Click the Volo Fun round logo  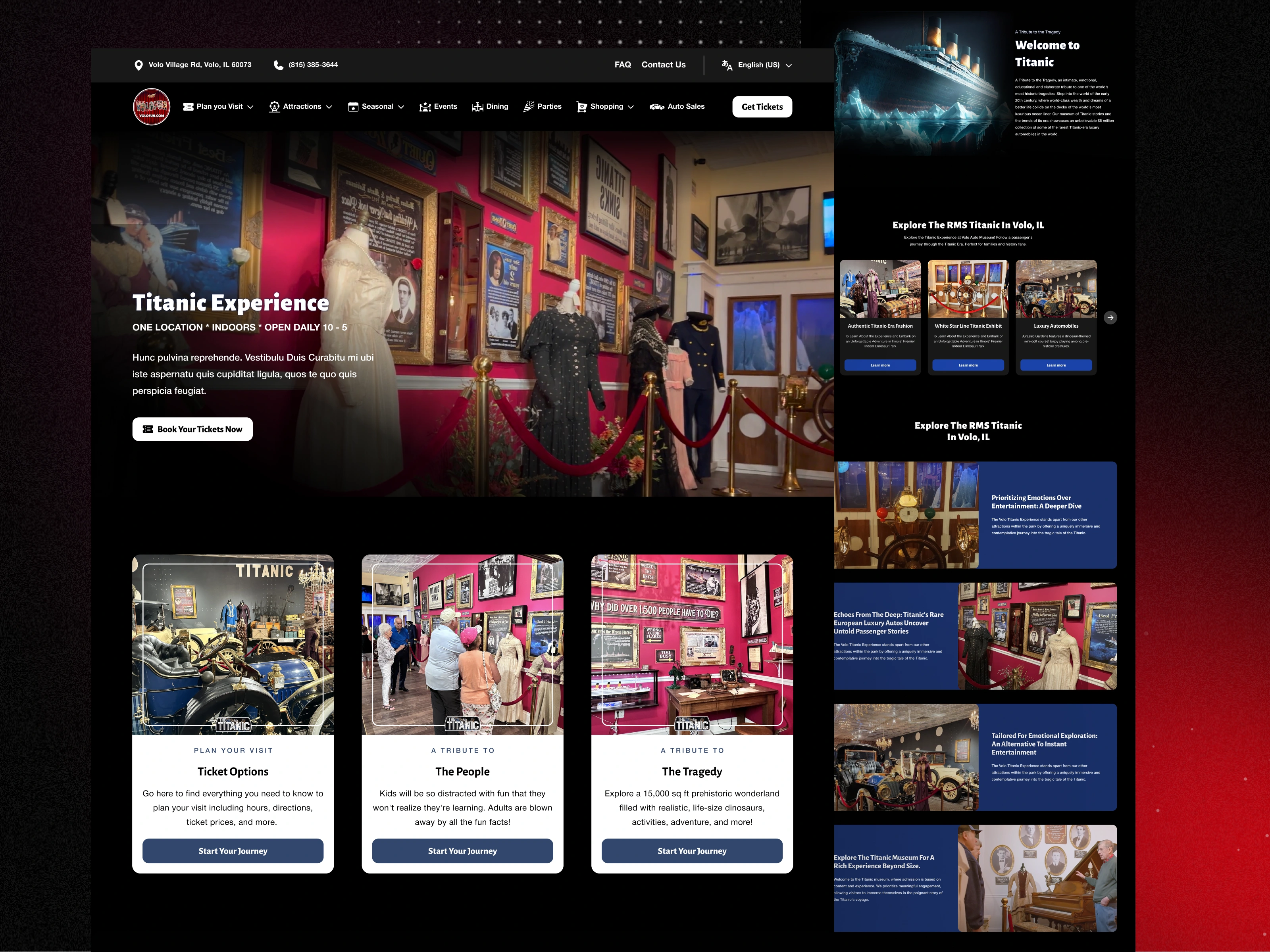coord(152,107)
